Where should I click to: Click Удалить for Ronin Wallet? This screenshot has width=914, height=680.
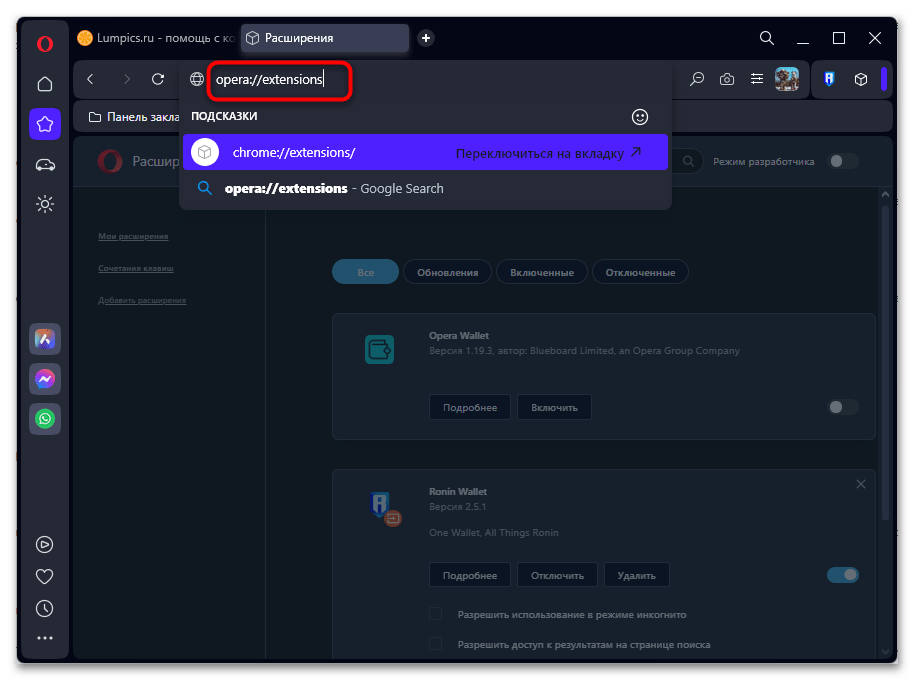pyautogui.click(x=637, y=575)
